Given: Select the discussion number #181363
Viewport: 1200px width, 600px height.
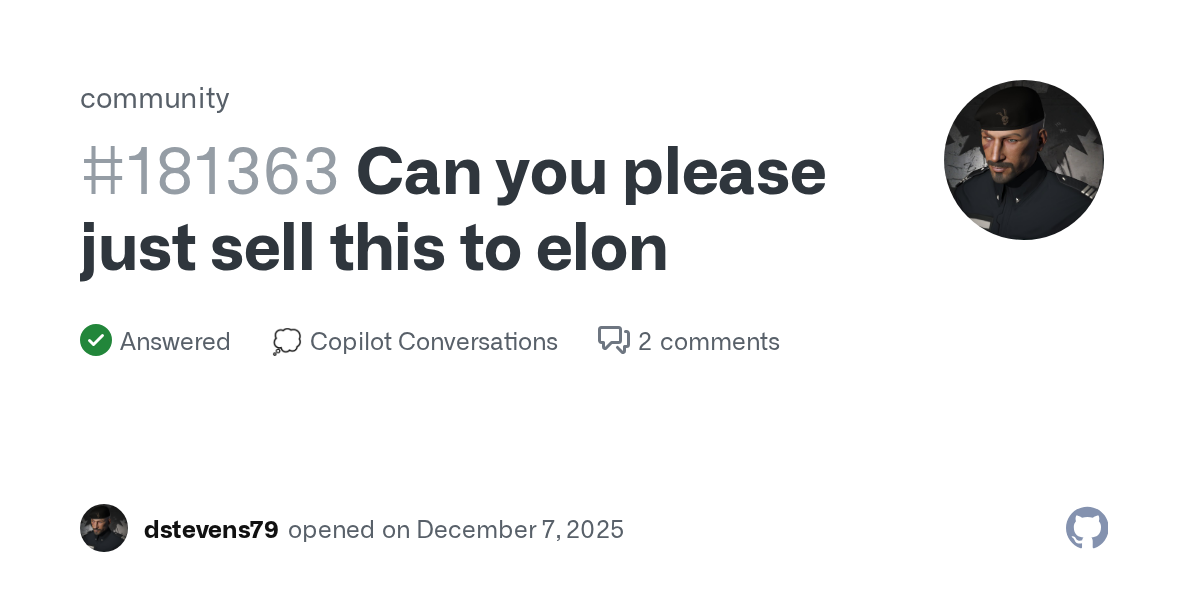Looking at the screenshot, I should [x=210, y=172].
